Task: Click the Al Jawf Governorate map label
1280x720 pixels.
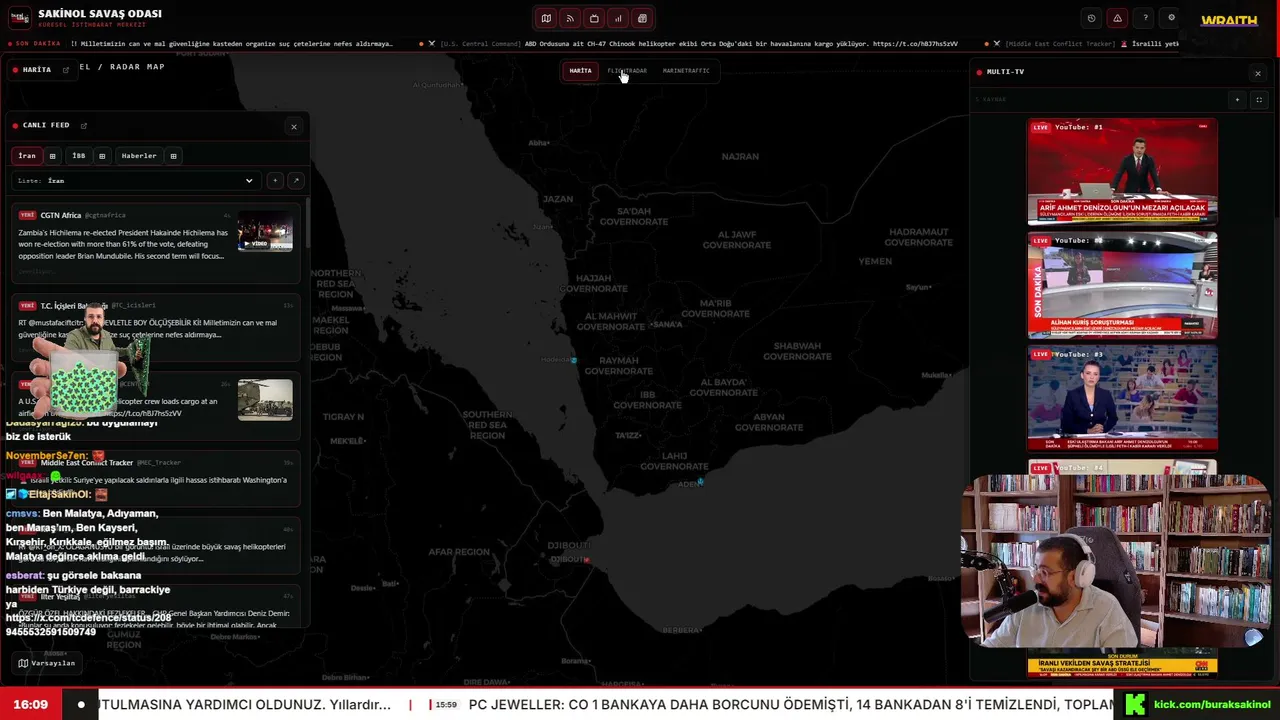Action: pyautogui.click(x=736, y=240)
